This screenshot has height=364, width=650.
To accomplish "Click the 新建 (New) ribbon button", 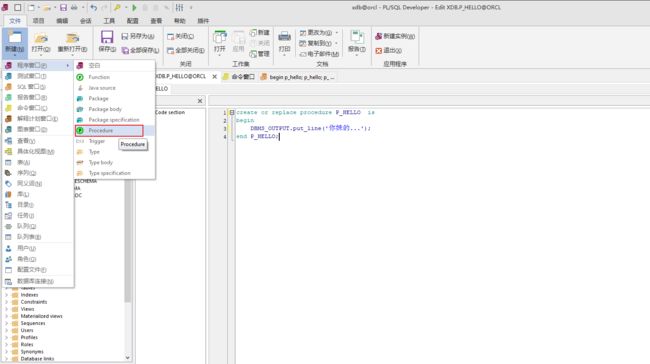I will [15, 43].
